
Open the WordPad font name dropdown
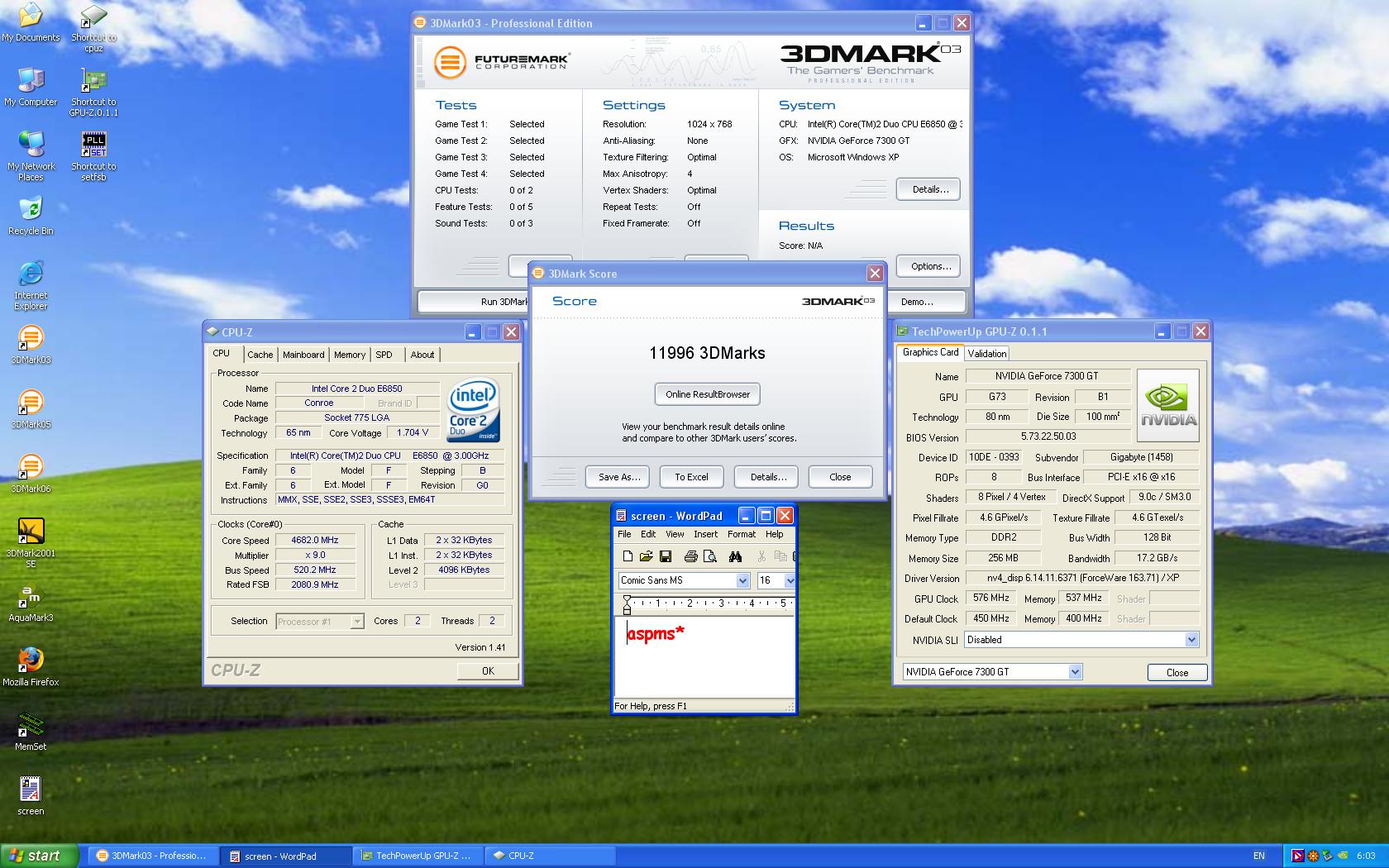point(742,580)
